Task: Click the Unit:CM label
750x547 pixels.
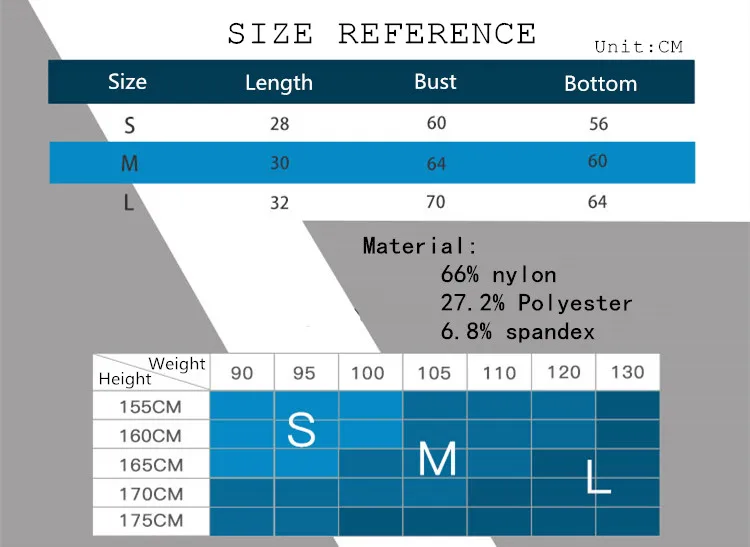Action: pyautogui.click(x=639, y=47)
